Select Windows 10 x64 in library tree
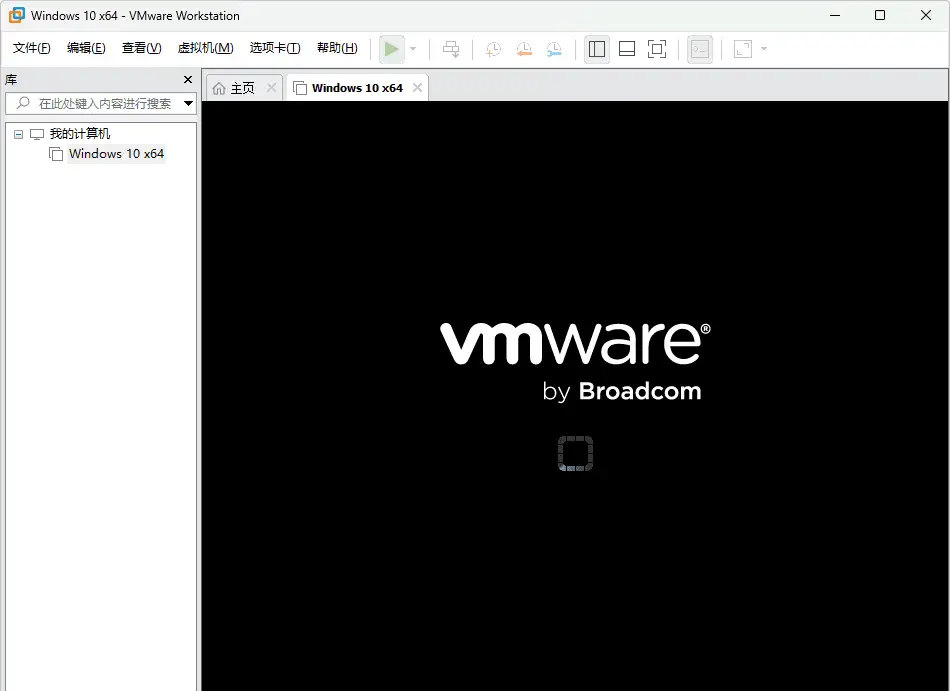 point(116,154)
